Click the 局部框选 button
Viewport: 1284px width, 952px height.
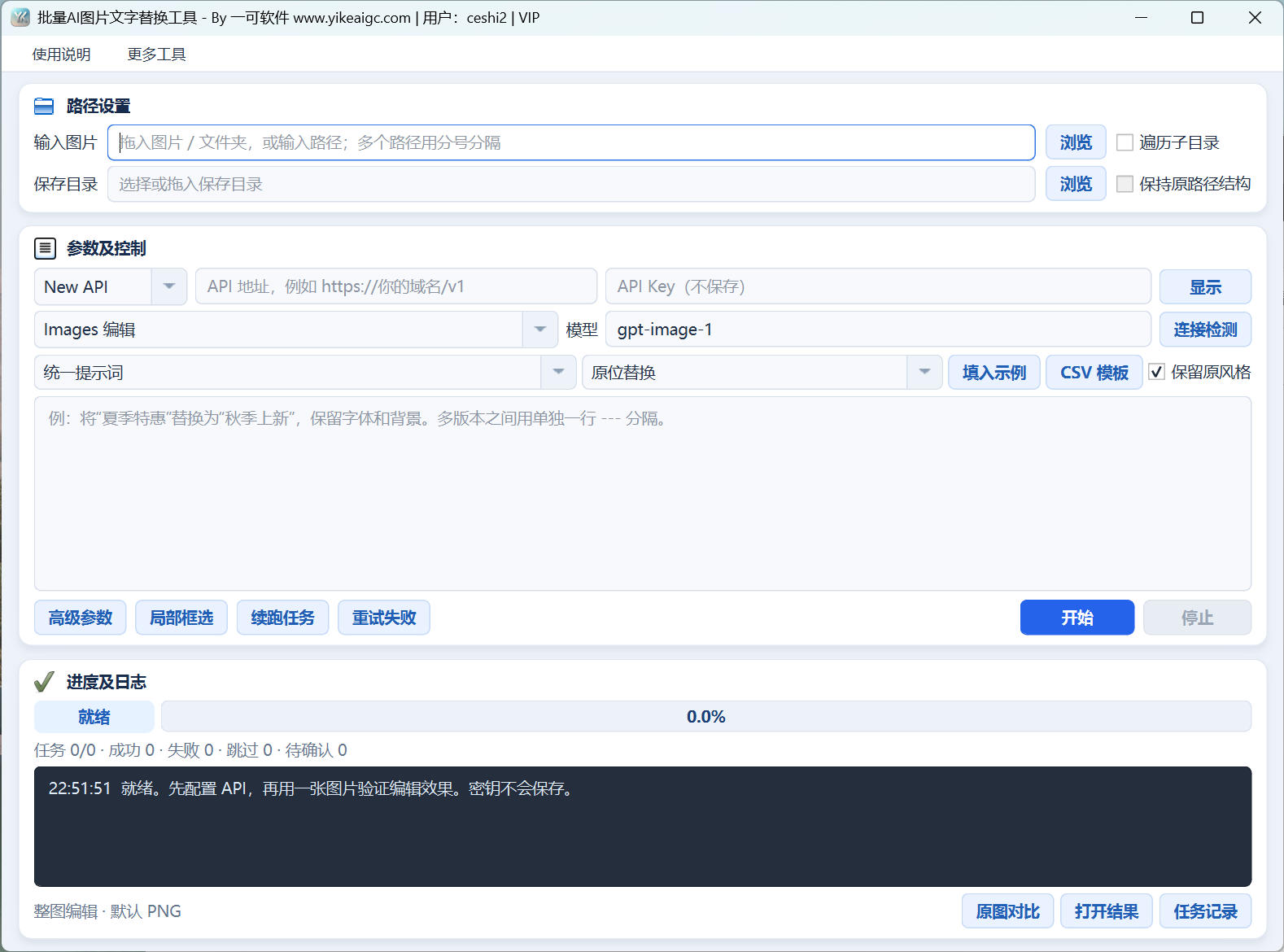(181, 618)
